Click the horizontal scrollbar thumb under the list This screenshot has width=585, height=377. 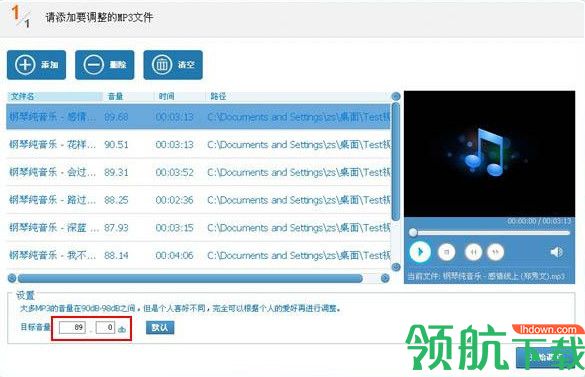(x=190, y=278)
